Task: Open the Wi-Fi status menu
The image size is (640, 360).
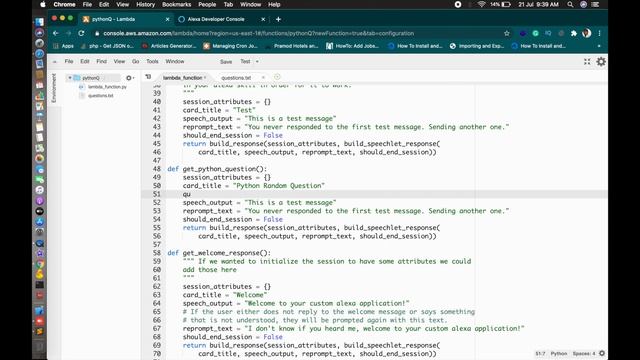Action: (482, 4)
